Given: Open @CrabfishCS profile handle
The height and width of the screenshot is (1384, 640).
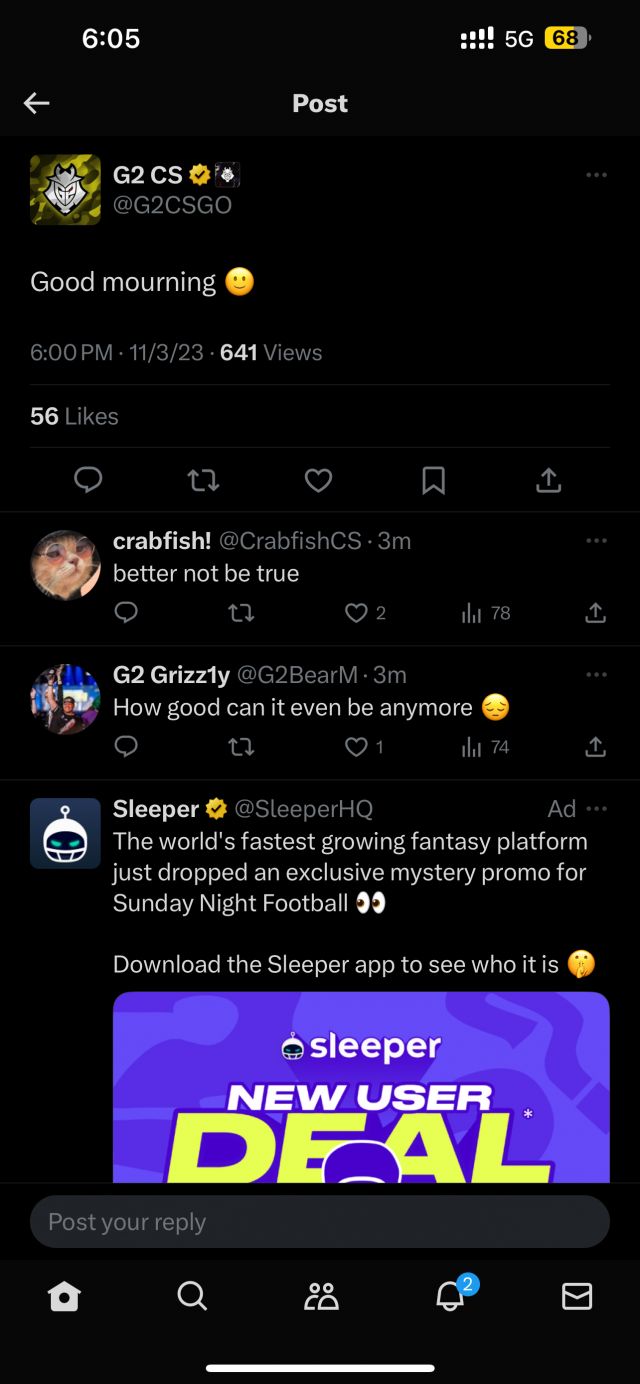Looking at the screenshot, I should coord(290,541).
